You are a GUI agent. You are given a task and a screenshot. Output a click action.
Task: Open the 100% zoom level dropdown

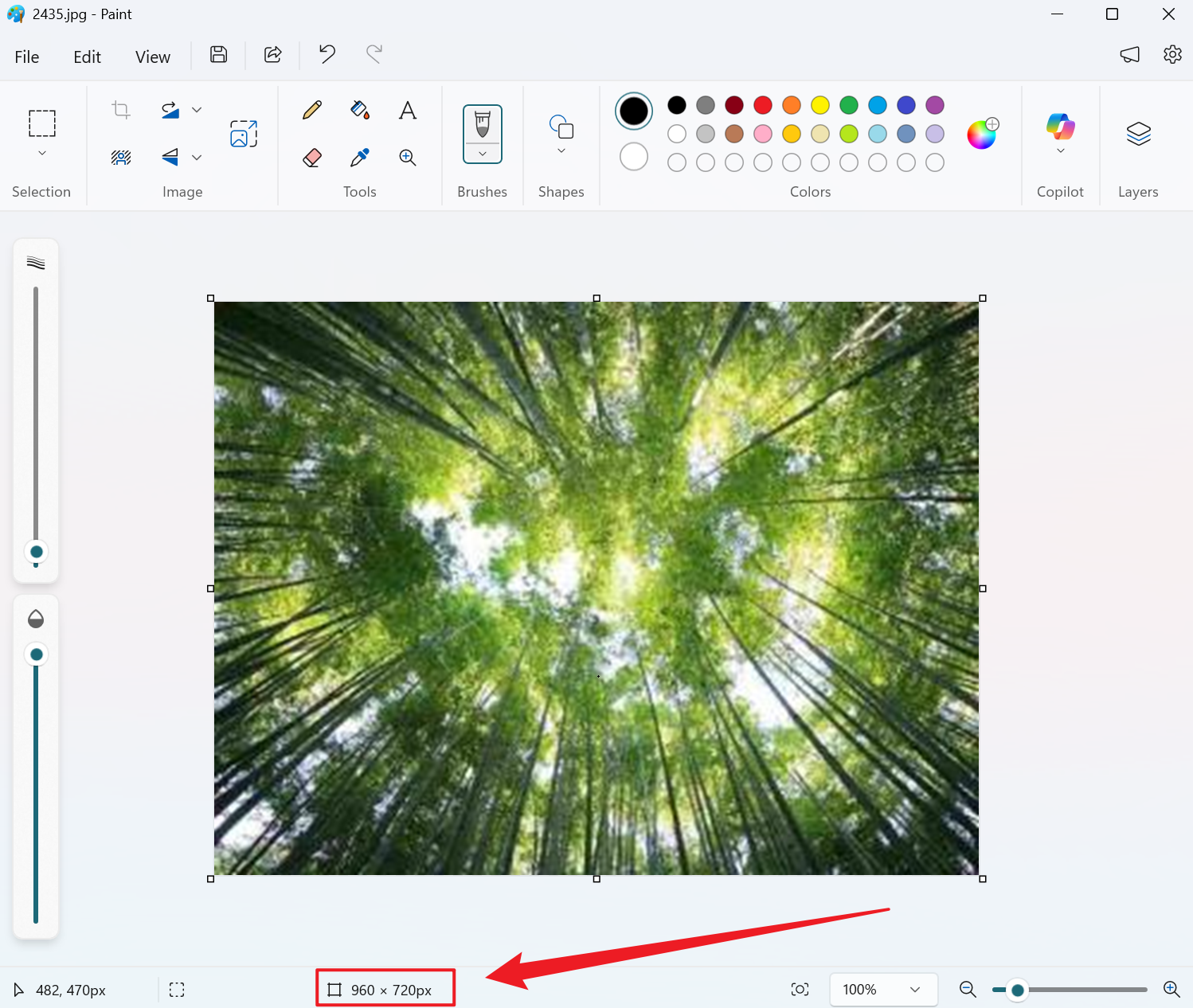(x=882, y=990)
